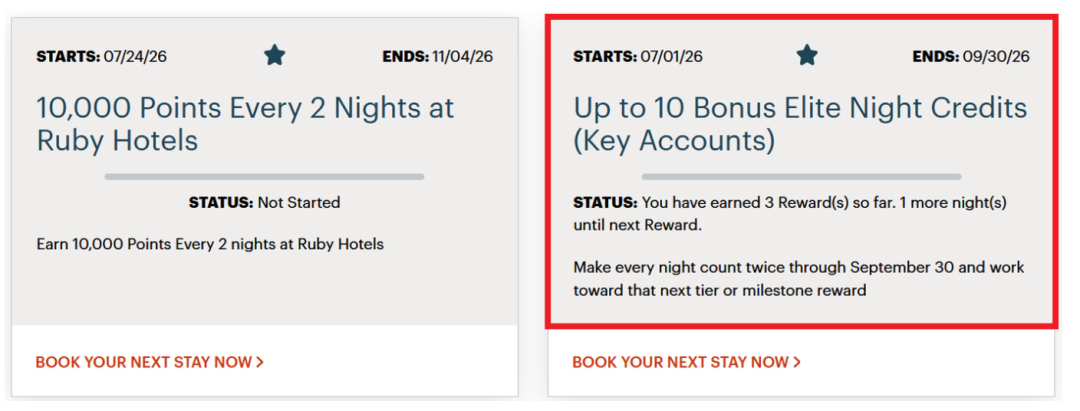Click the end date 11/04/26
Viewport: 1080px width, 411px height.
pyautogui.click(x=462, y=56)
